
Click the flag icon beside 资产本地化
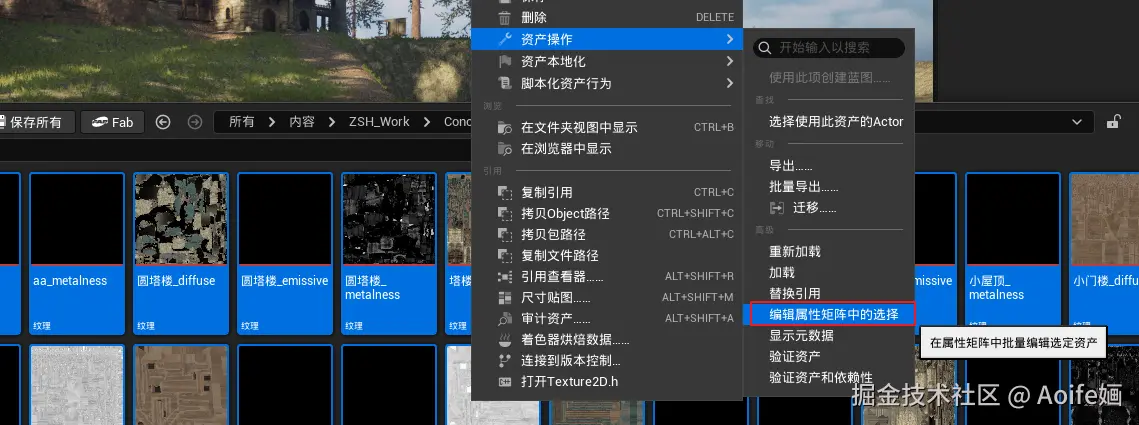click(x=504, y=62)
